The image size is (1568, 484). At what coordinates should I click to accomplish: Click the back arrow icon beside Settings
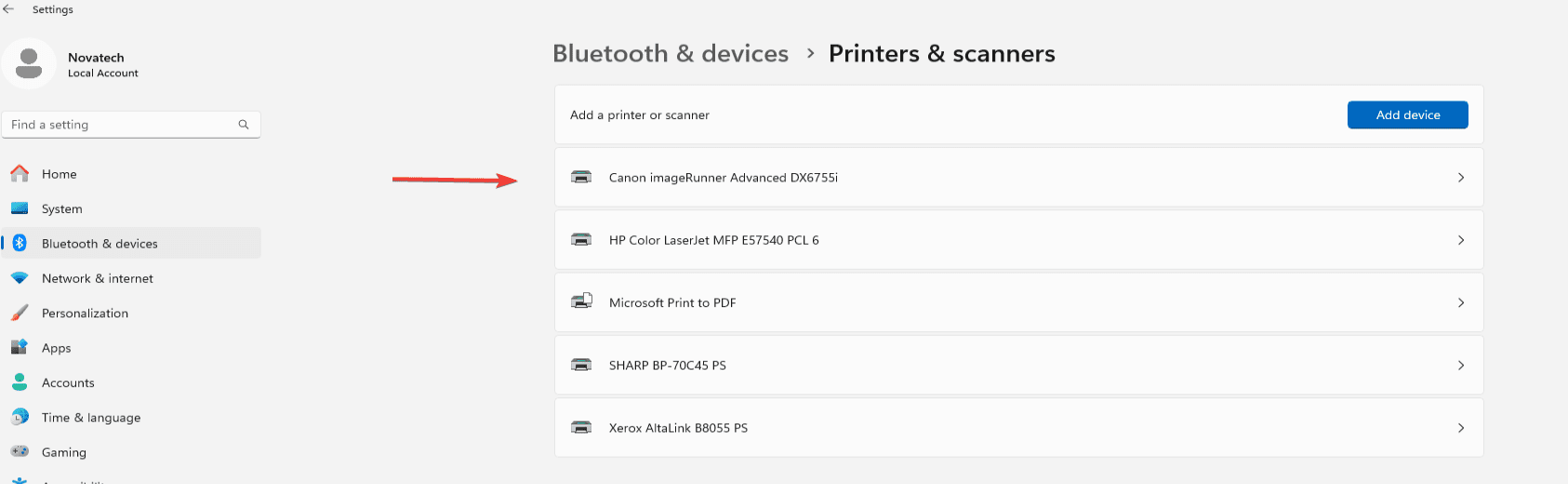pos(8,9)
